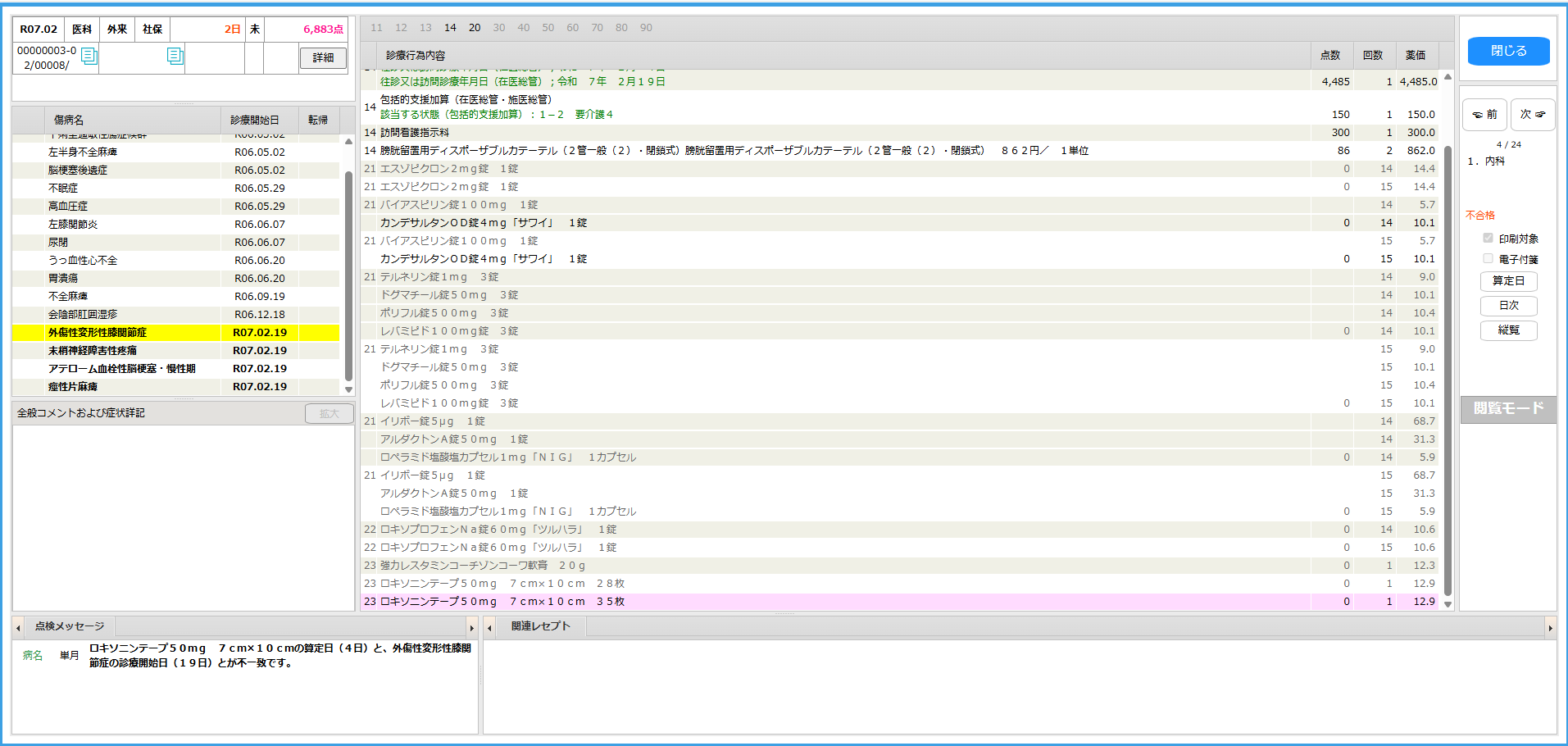
Task: Sort by 傷病名 column header
Action: click(132, 120)
